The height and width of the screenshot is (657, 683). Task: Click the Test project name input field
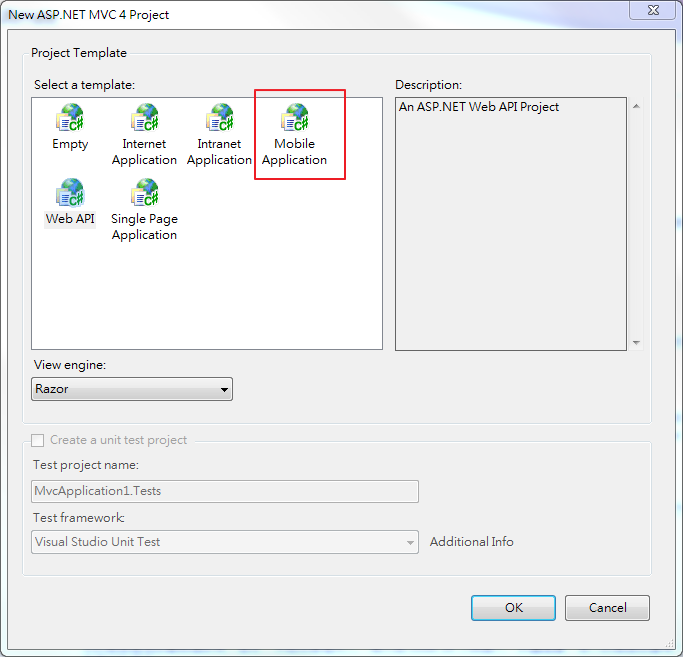pyautogui.click(x=225, y=491)
